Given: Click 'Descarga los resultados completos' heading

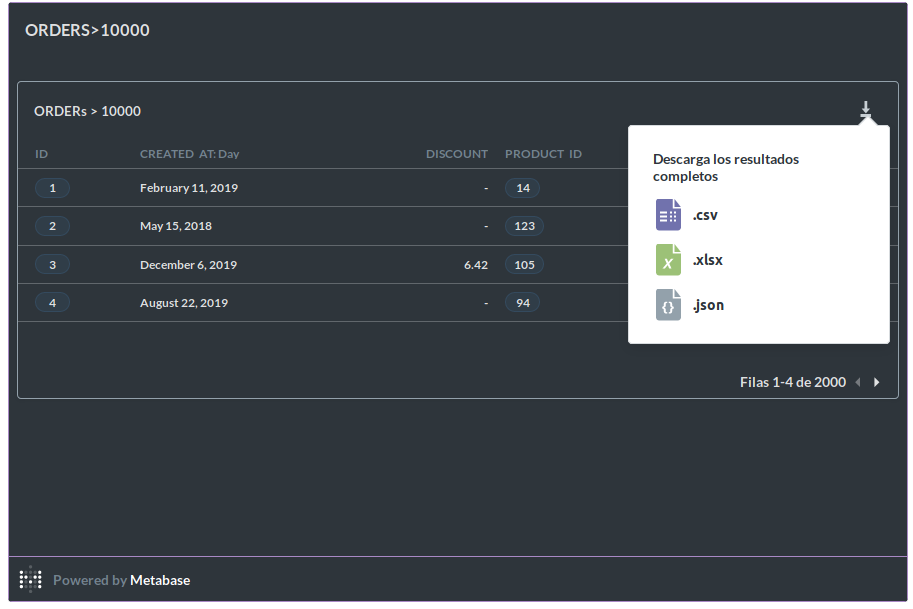Looking at the screenshot, I should (x=726, y=168).
